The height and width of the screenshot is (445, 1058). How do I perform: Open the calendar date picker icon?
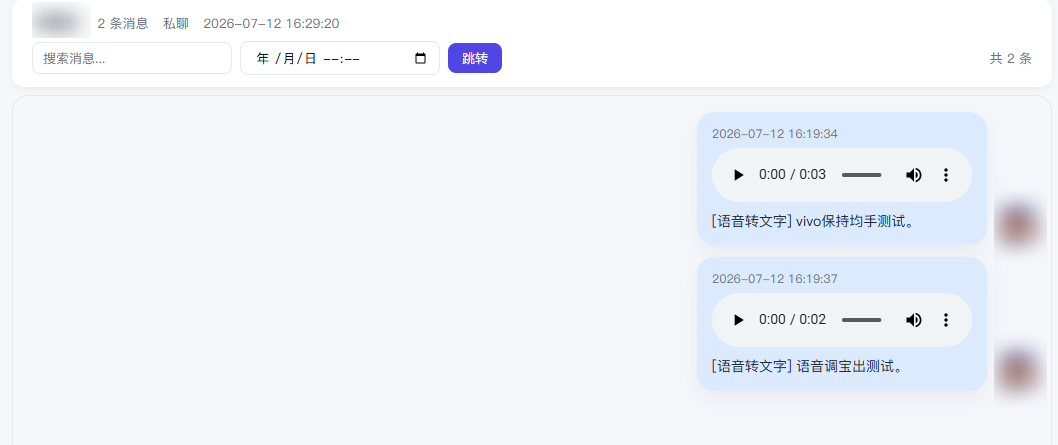(420, 58)
